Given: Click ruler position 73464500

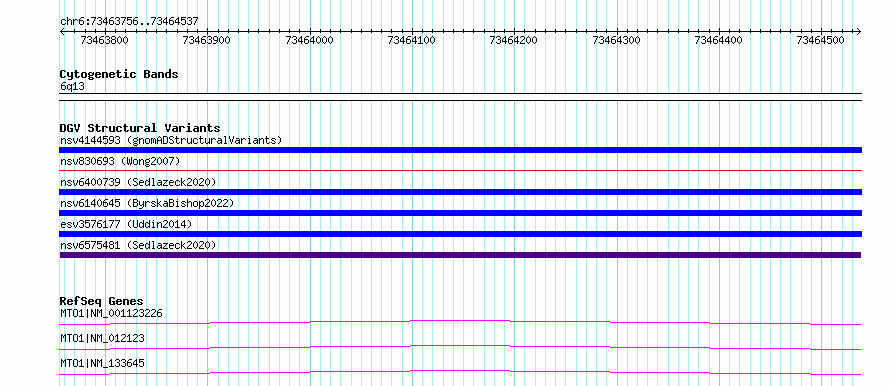Looking at the screenshot, I should 821,40.
